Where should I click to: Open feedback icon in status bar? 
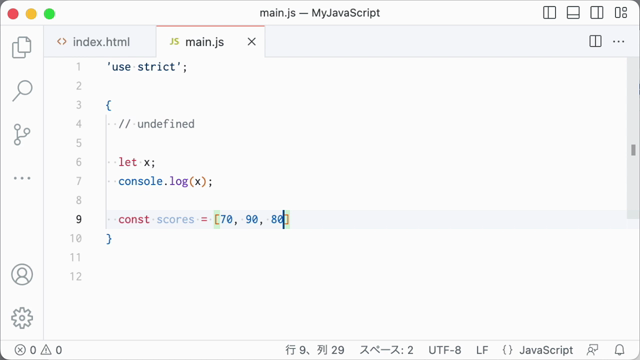[x=592, y=350]
